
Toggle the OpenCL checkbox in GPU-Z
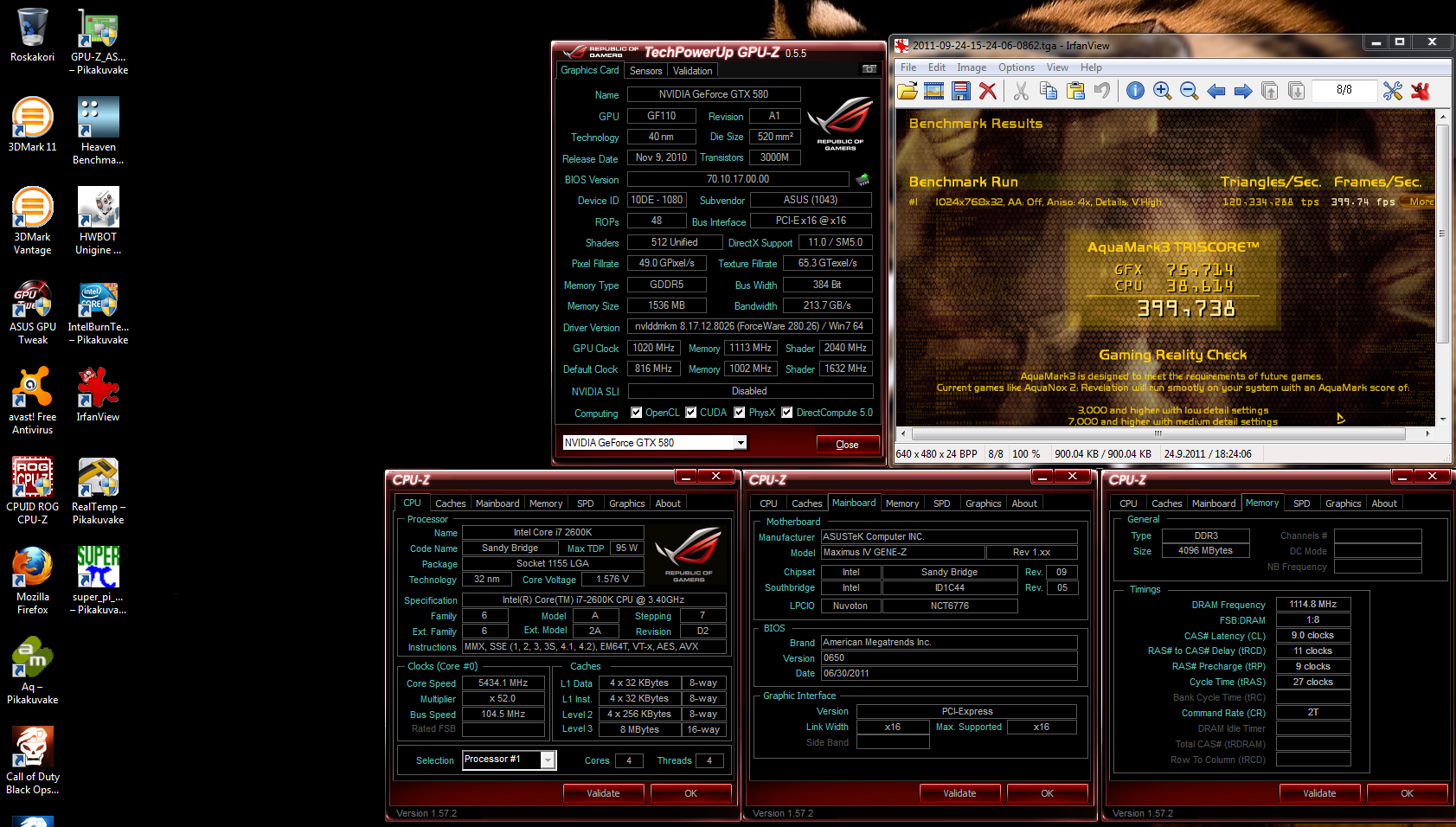pos(637,413)
